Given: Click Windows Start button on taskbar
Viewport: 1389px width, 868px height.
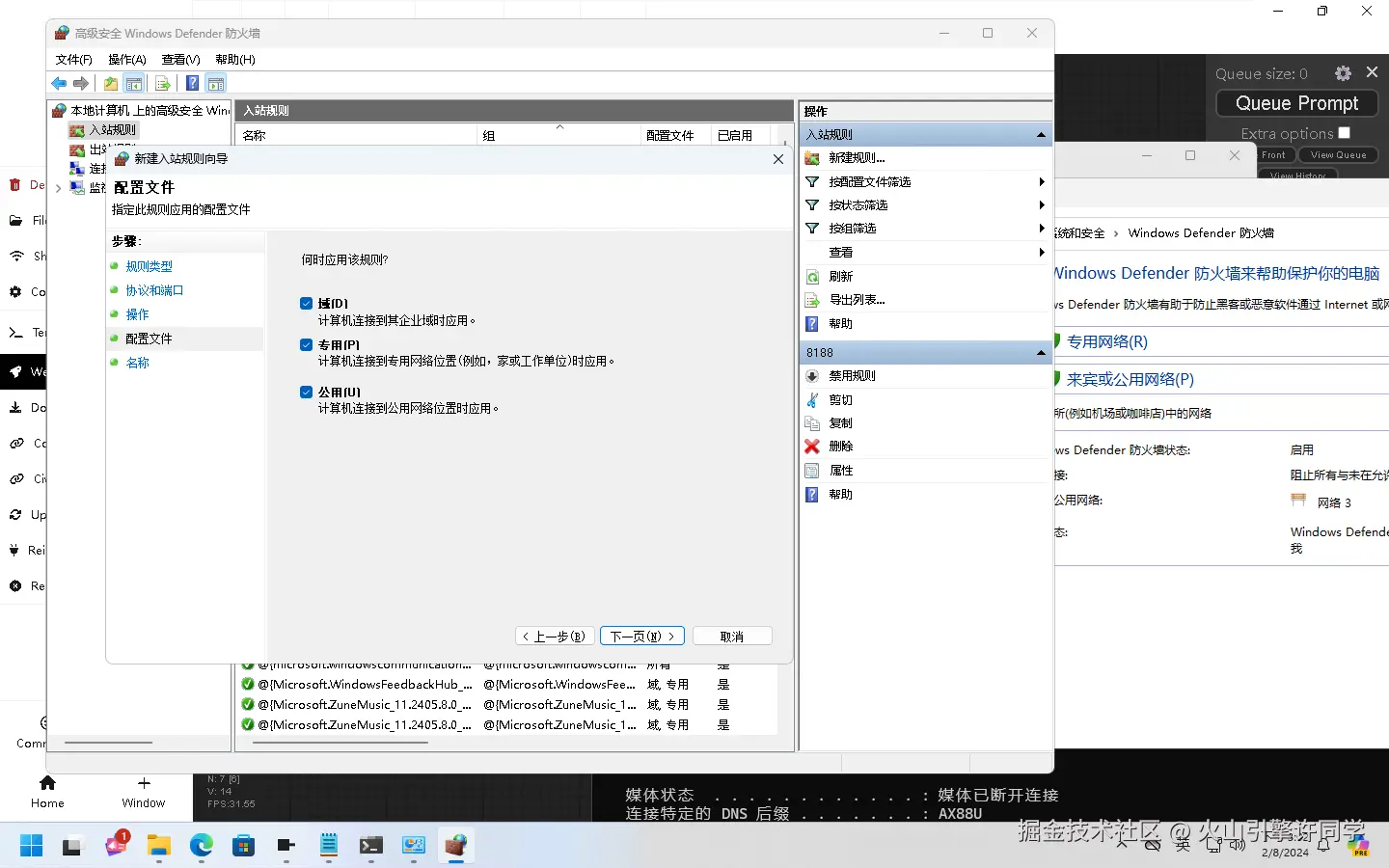Looking at the screenshot, I should tap(31, 846).
